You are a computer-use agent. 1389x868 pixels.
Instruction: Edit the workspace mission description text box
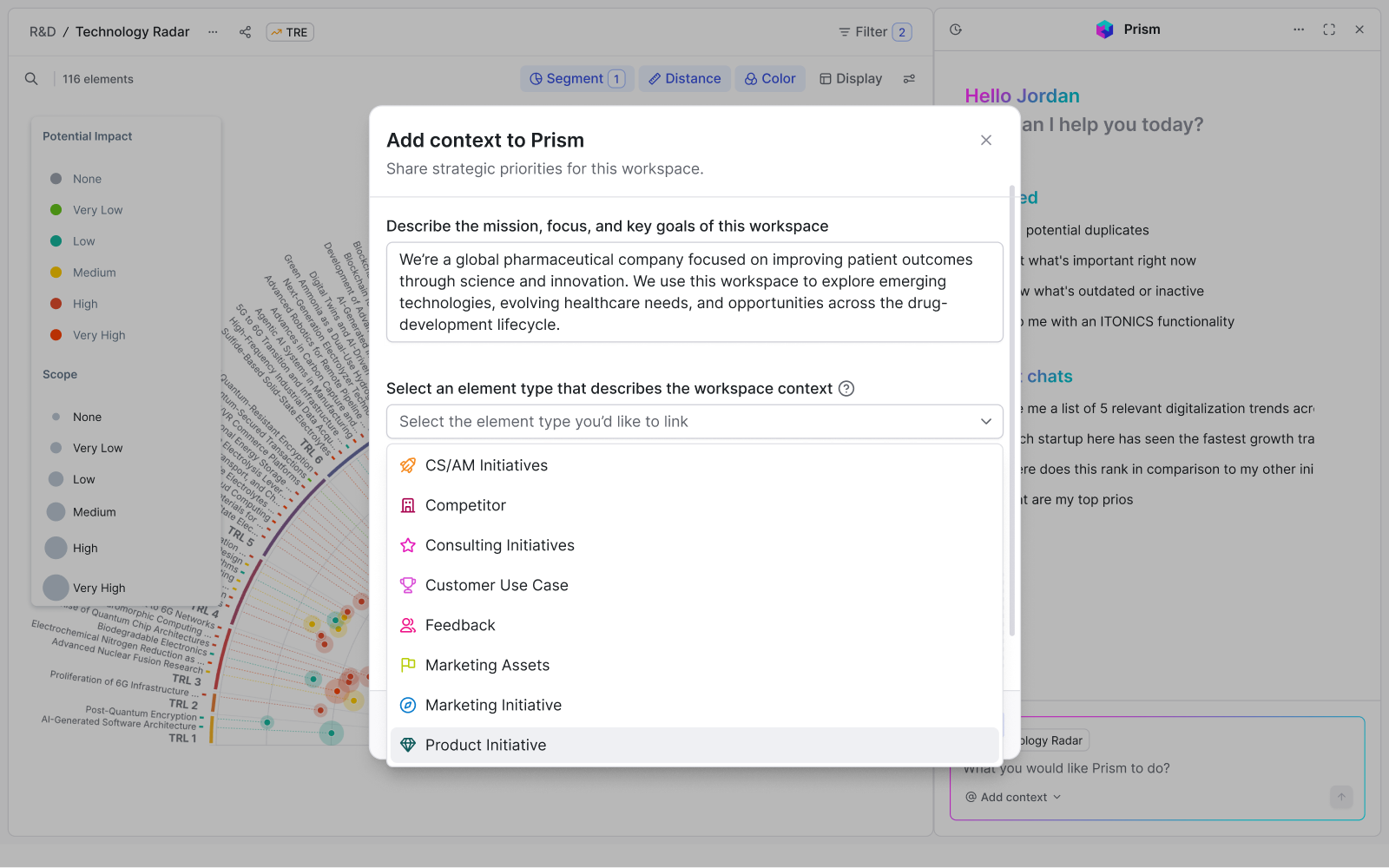pos(694,292)
